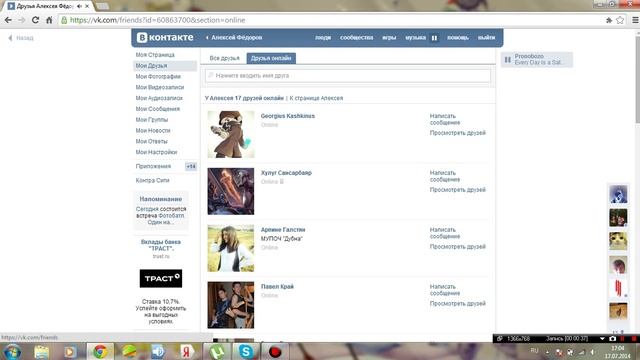View friends of Хулуг Сансарбаяр

point(458,190)
